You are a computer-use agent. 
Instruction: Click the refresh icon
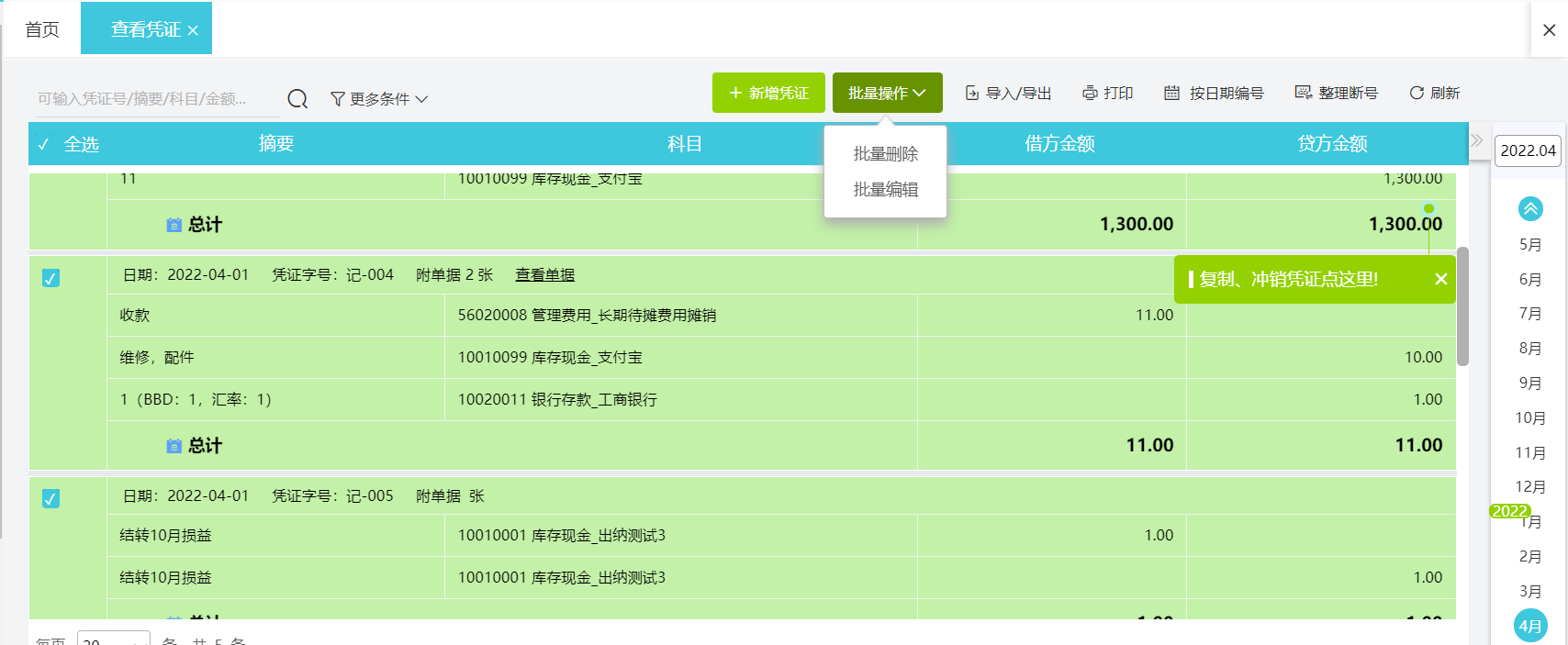(1417, 94)
